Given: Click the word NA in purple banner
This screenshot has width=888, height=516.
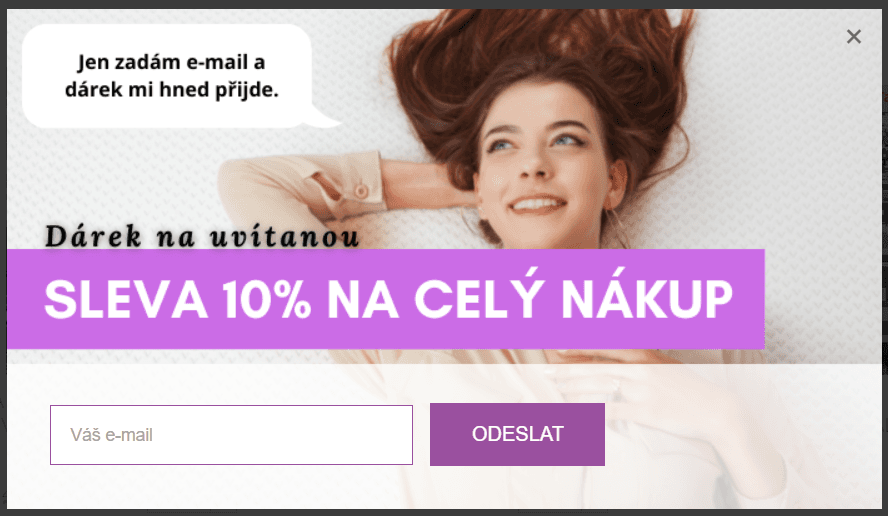Looking at the screenshot, I should (363, 299).
